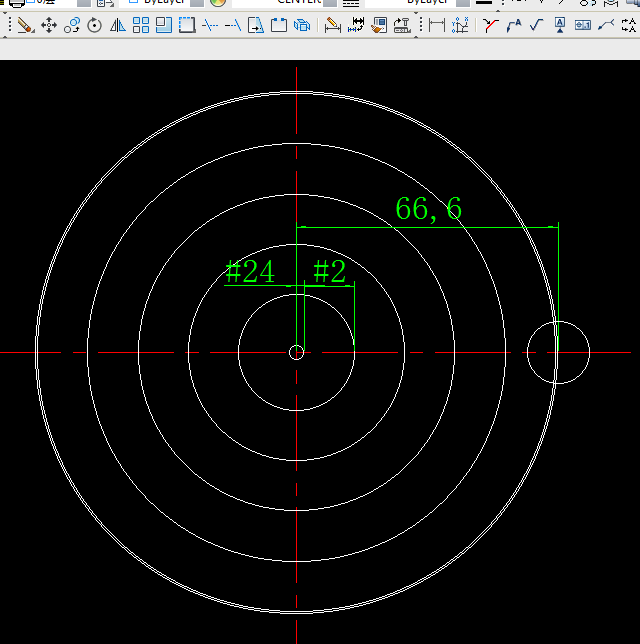
Task: Select the #2 dimension text
Action: coord(329,271)
